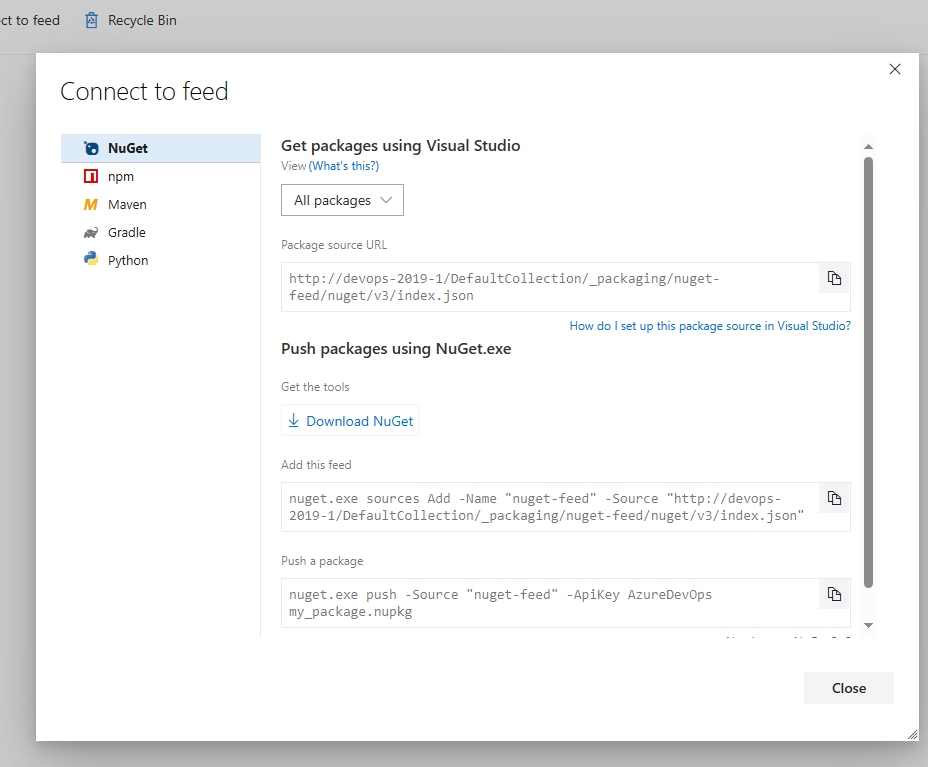This screenshot has width=928, height=767.
Task: Copy the nuget.exe push command
Action: pyautogui.click(x=834, y=594)
